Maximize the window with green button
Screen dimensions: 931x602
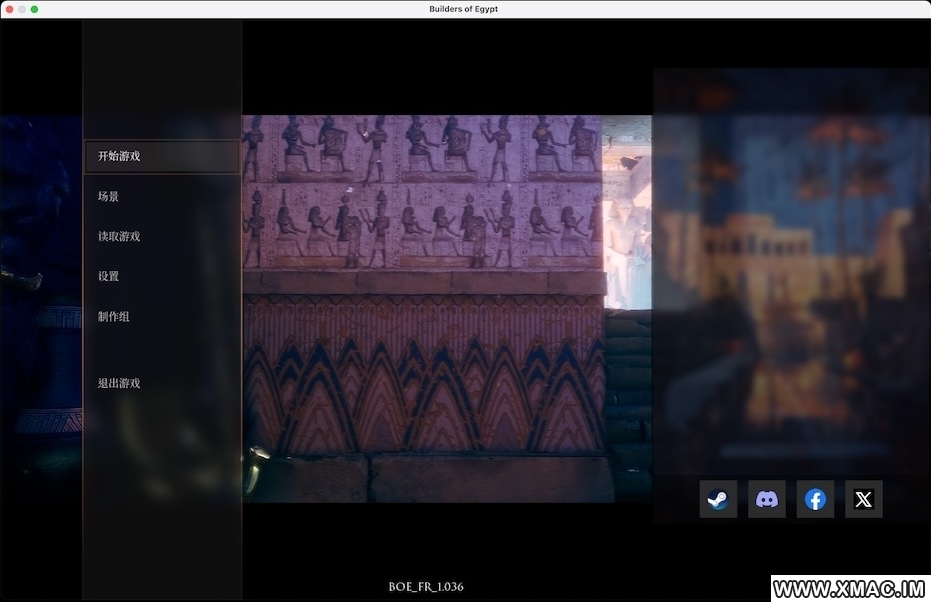coord(34,9)
